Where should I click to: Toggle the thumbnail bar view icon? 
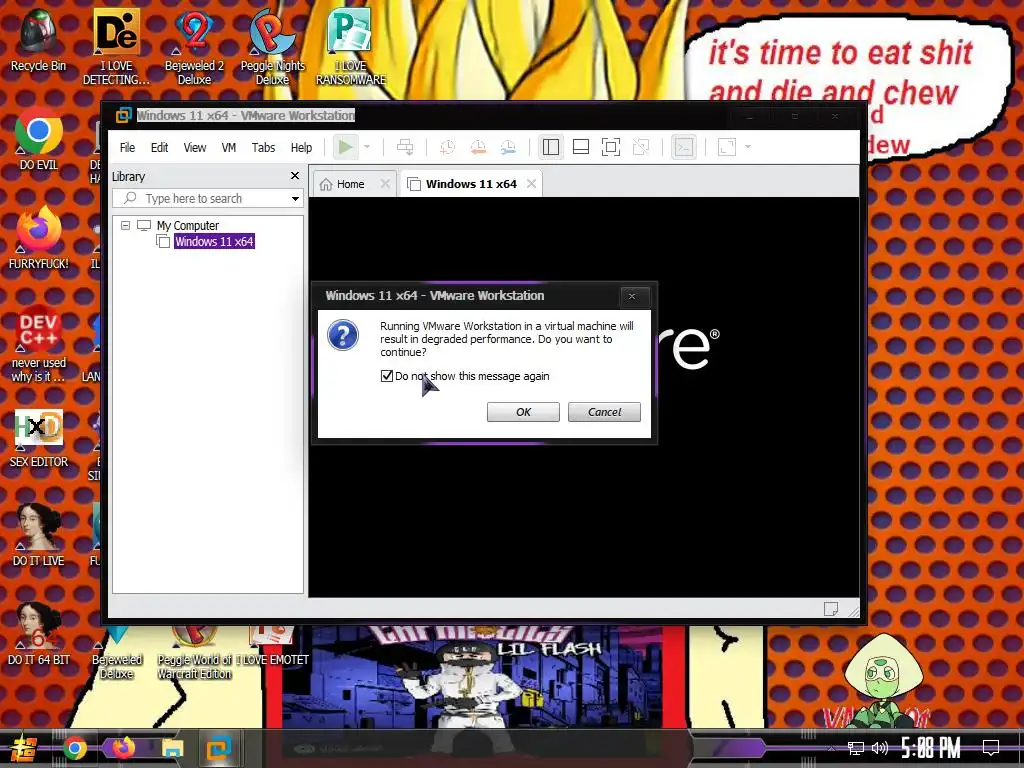coord(581,147)
